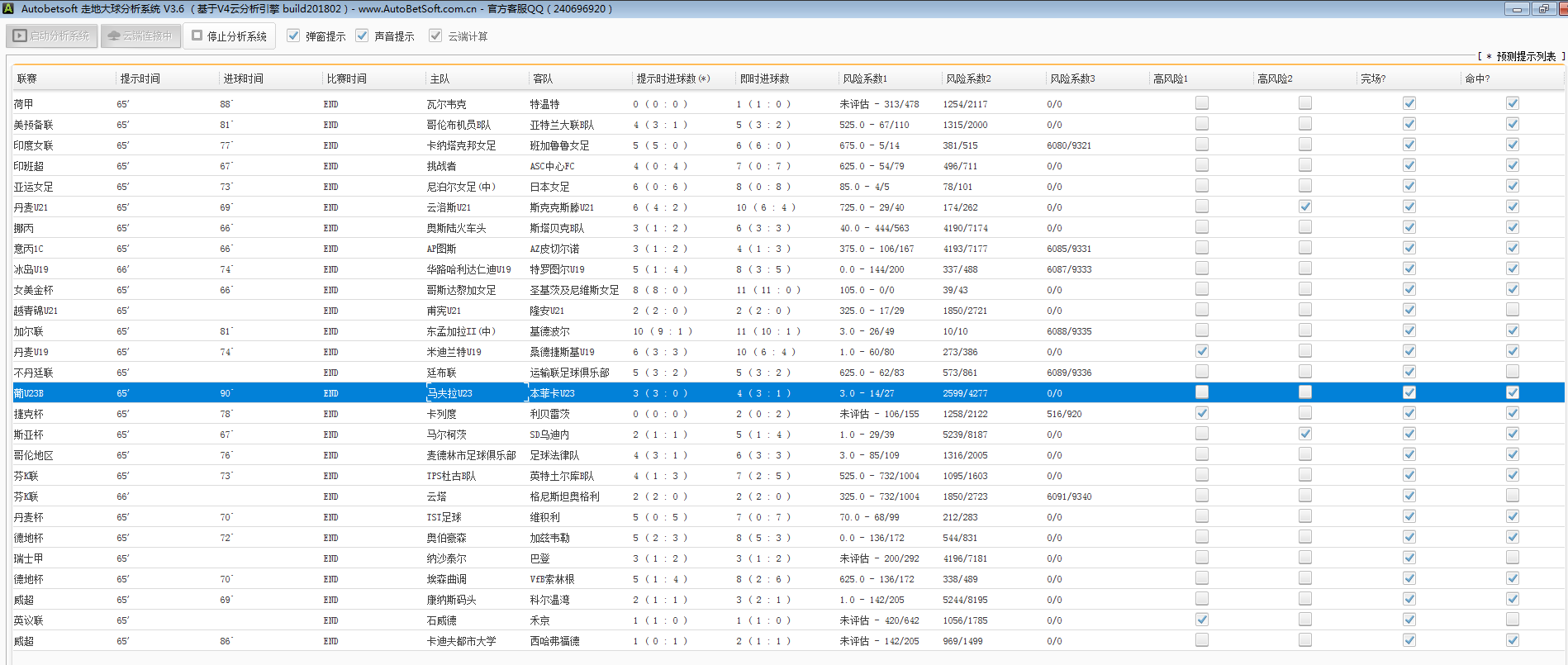Click the 客队 column header
This screenshot has width=1568, height=665.
543,78
